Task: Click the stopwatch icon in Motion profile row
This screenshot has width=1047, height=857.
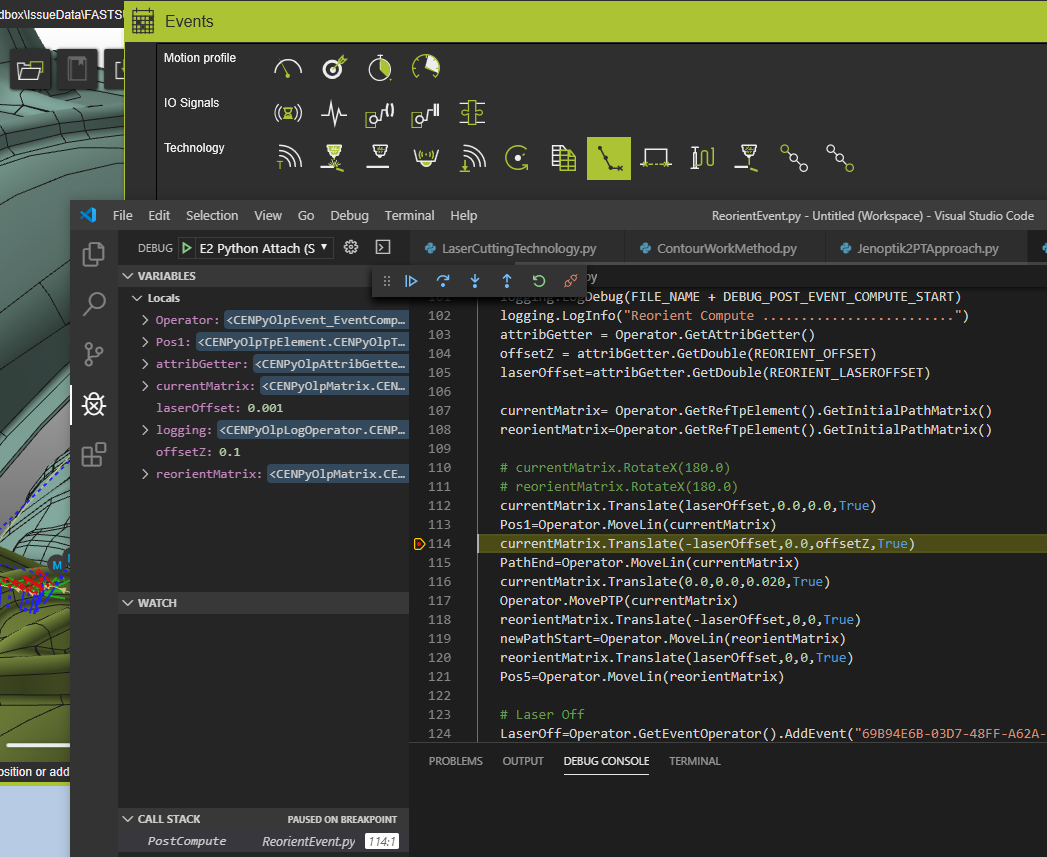Action: pyautogui.click(x=379, y=67)
